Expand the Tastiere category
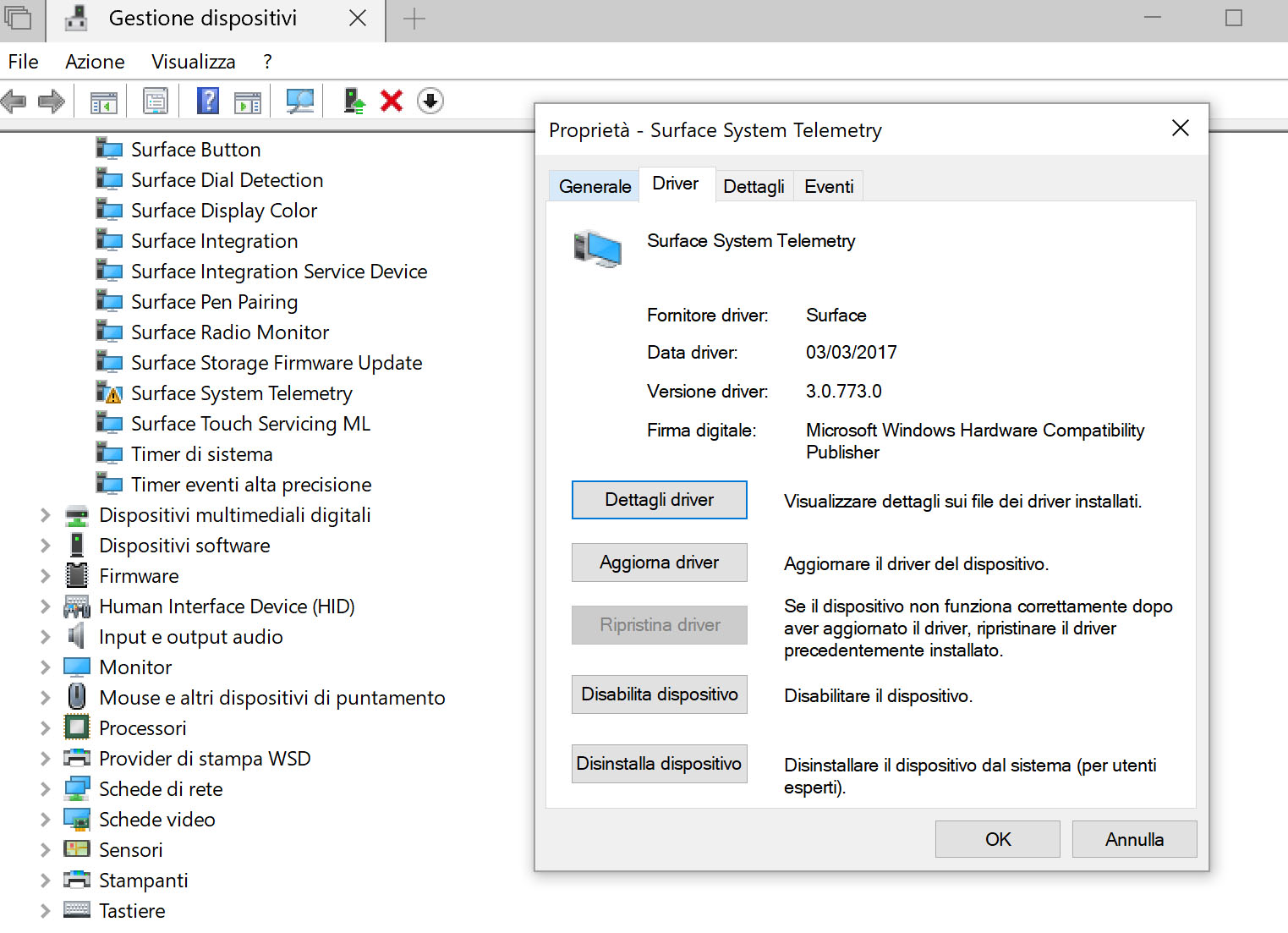 46,910
